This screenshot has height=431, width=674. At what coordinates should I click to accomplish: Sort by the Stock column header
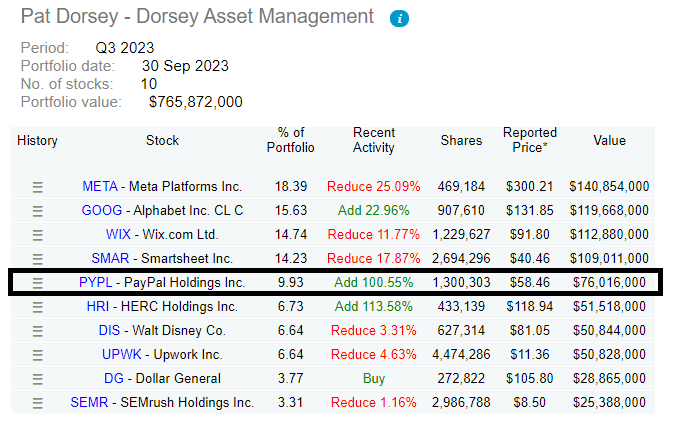(162, 141)
